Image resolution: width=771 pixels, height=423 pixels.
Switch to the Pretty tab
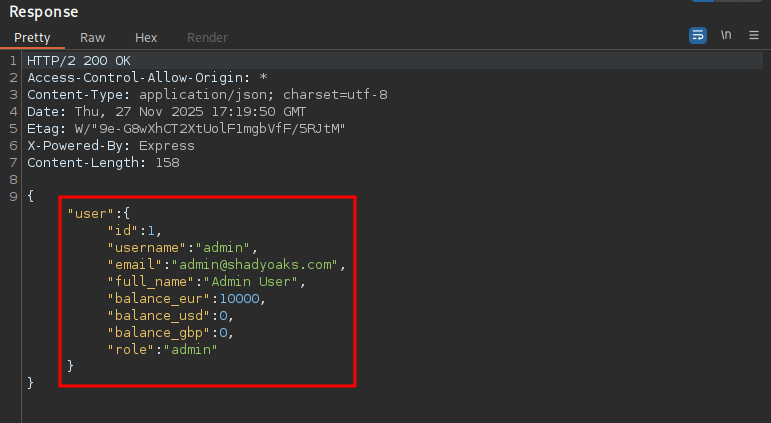(x=32, y=37)
